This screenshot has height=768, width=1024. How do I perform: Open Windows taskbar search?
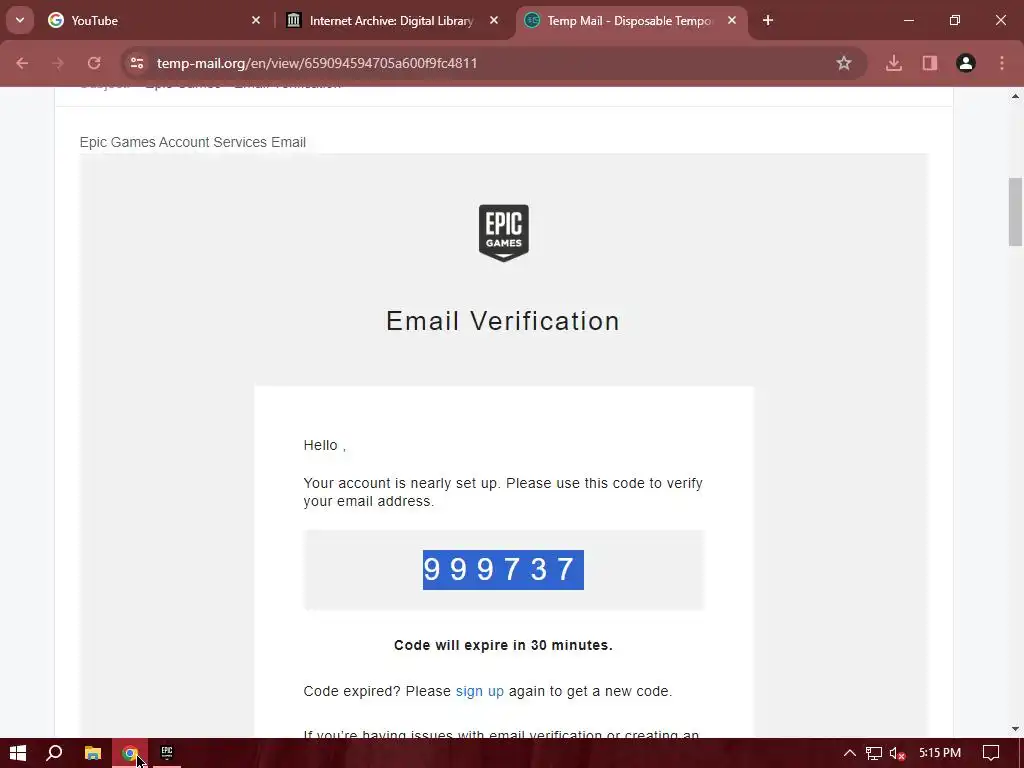pos(54,753)
